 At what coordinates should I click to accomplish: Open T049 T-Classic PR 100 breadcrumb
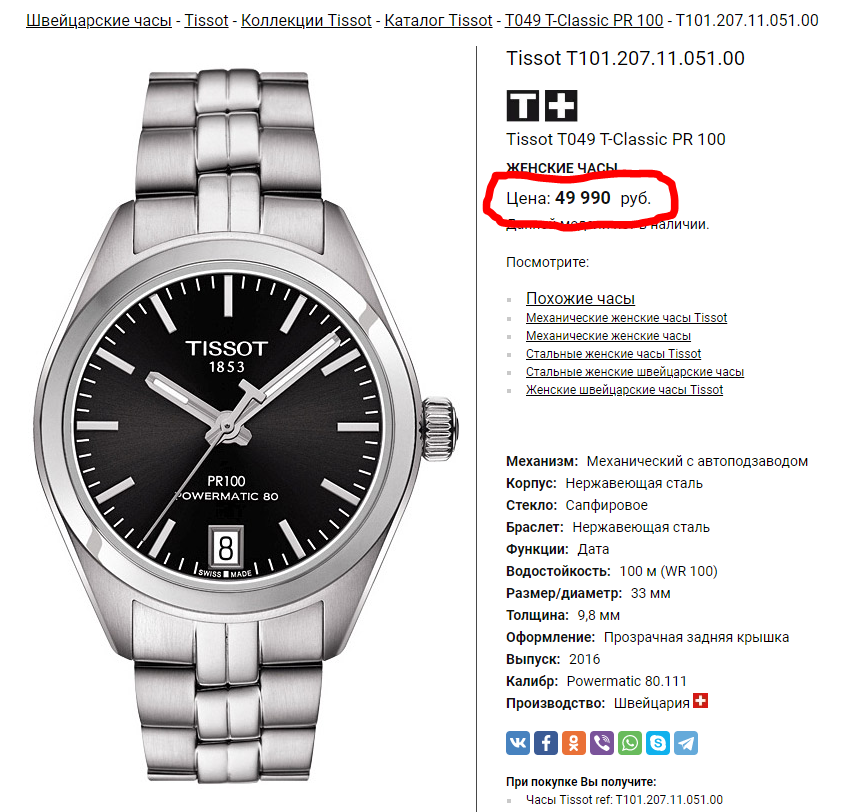(584, 21)
